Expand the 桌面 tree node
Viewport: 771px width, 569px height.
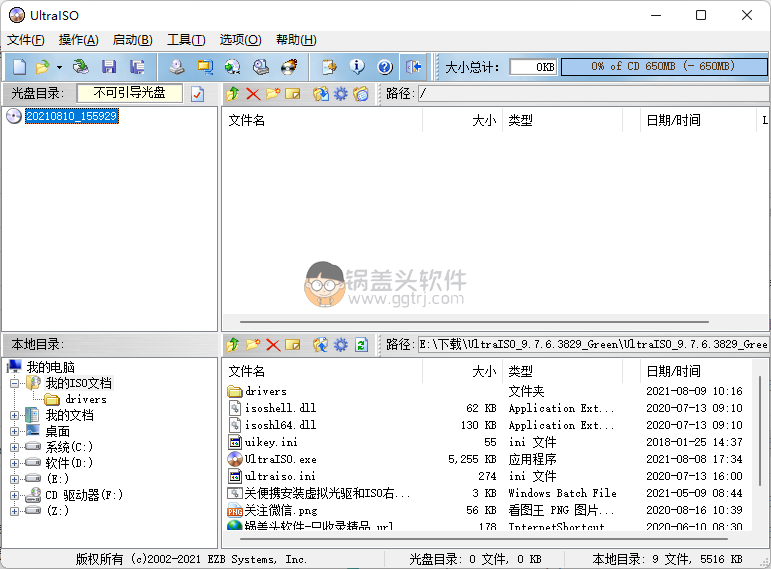click(14, 431)
